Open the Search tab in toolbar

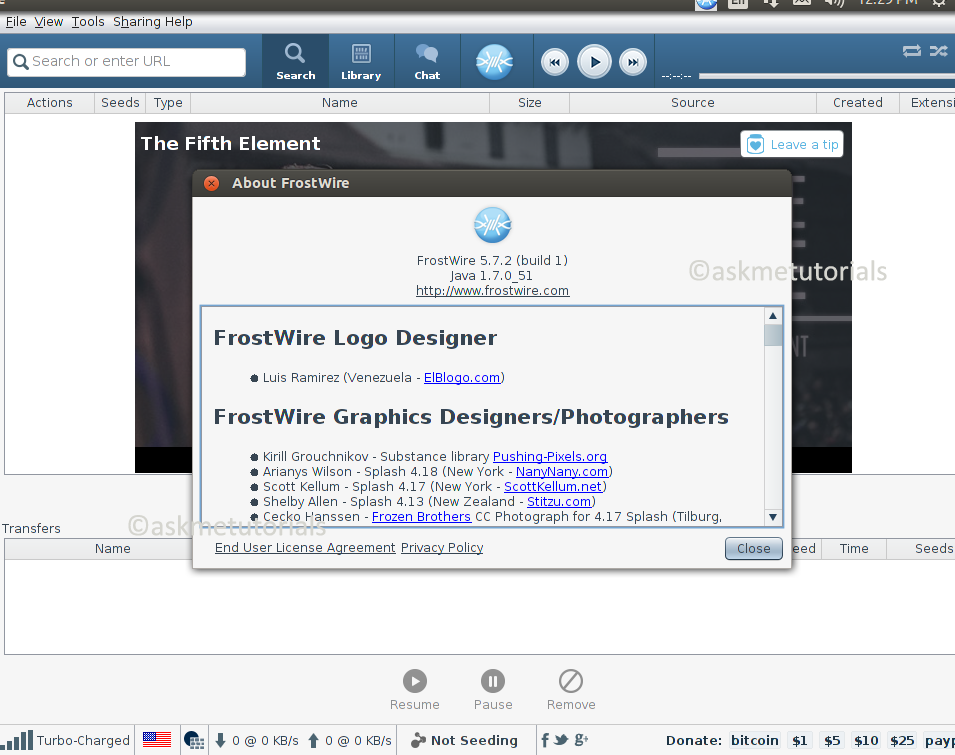coord(295,61)
